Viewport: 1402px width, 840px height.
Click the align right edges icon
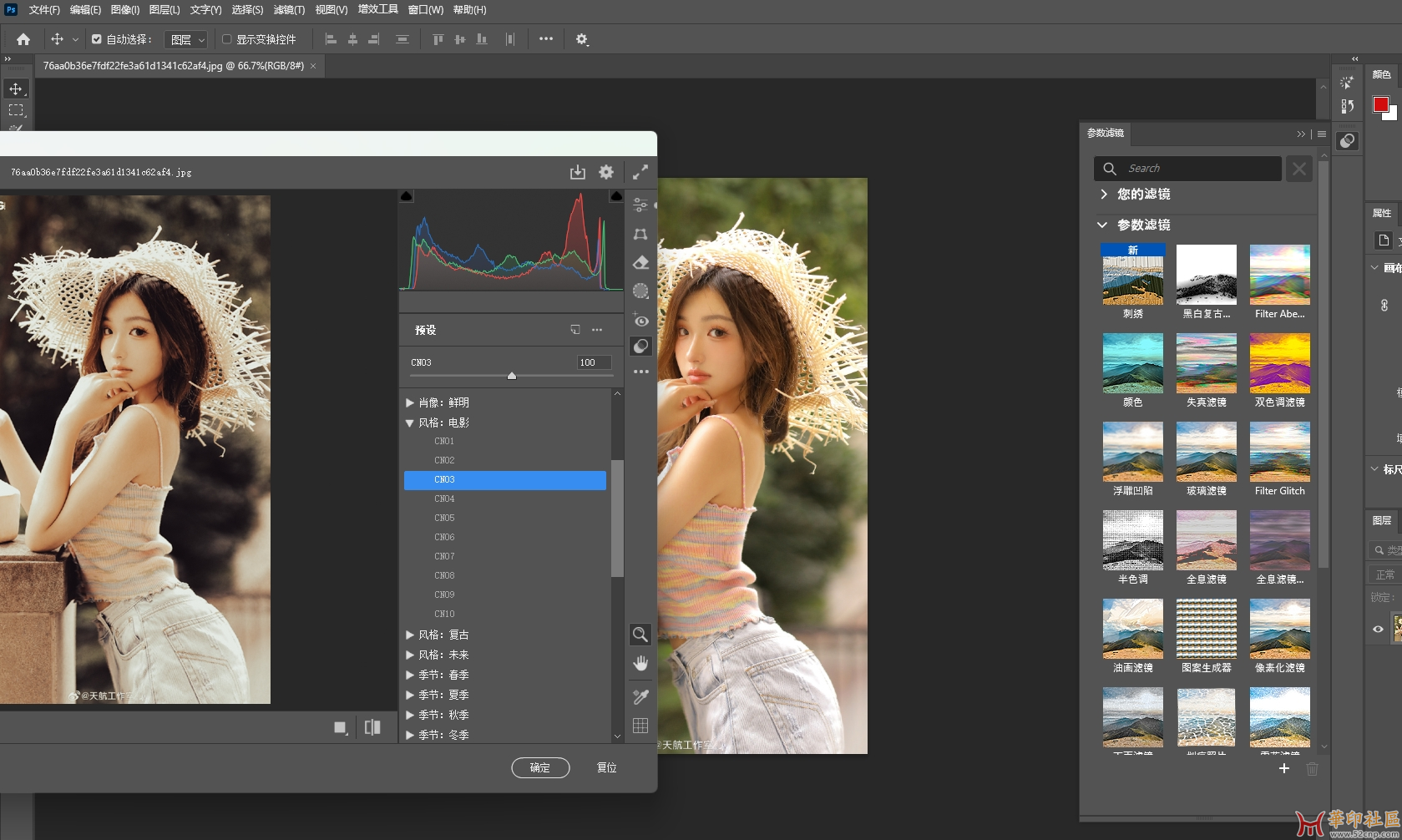point(374,39)
